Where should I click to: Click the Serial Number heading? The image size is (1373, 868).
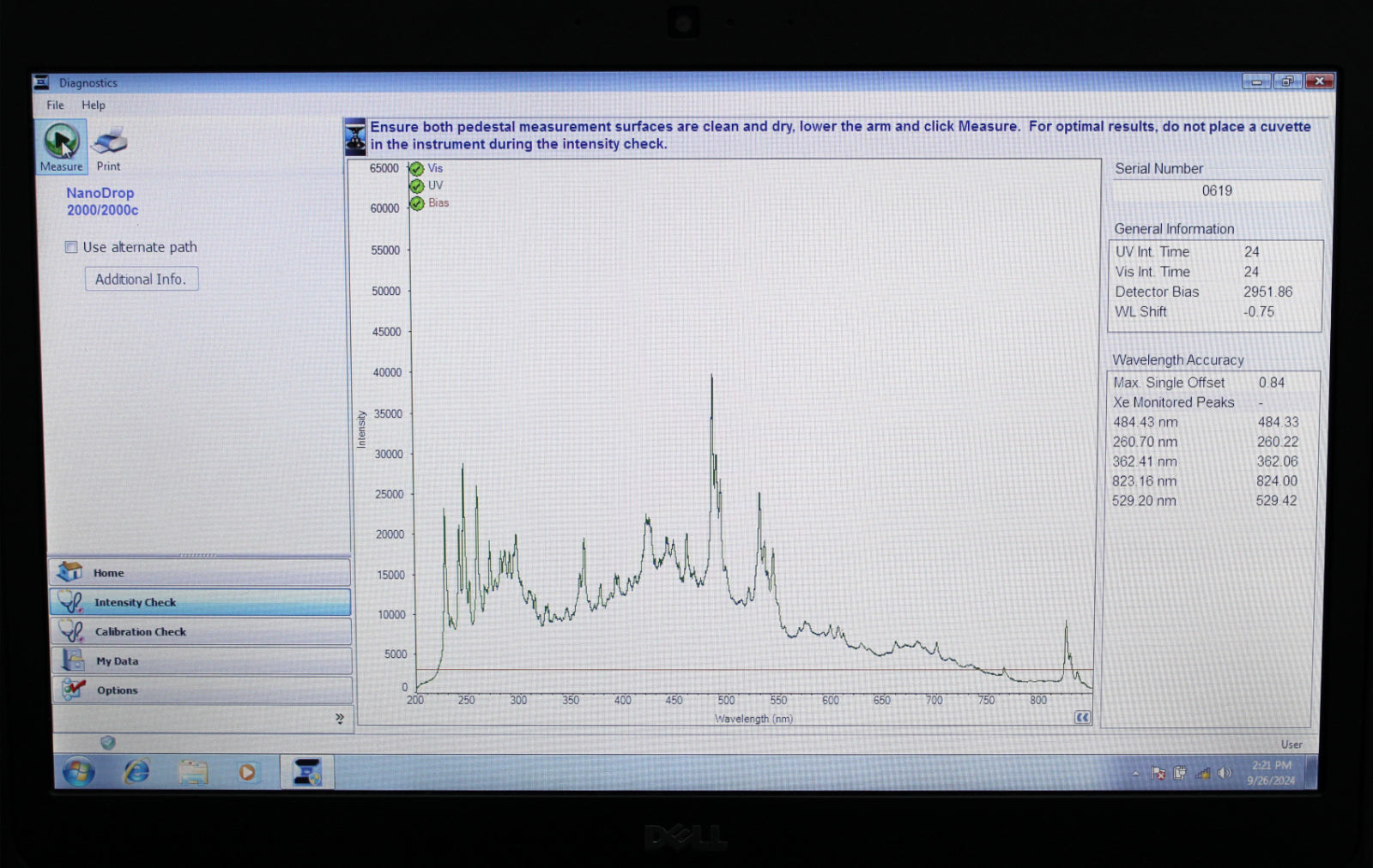click(1158, 169)
